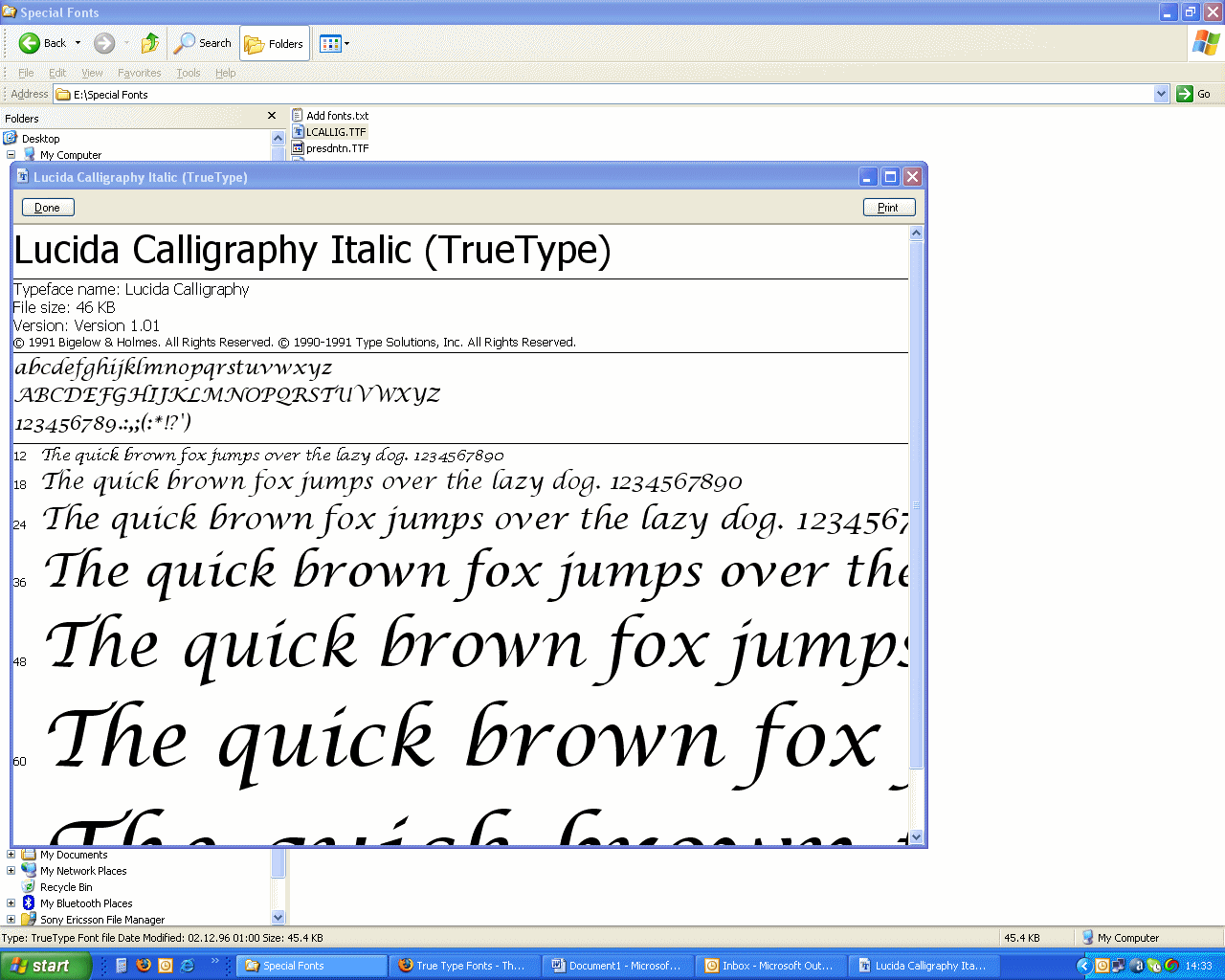Expand the My Bluetooth Places node

11,903
